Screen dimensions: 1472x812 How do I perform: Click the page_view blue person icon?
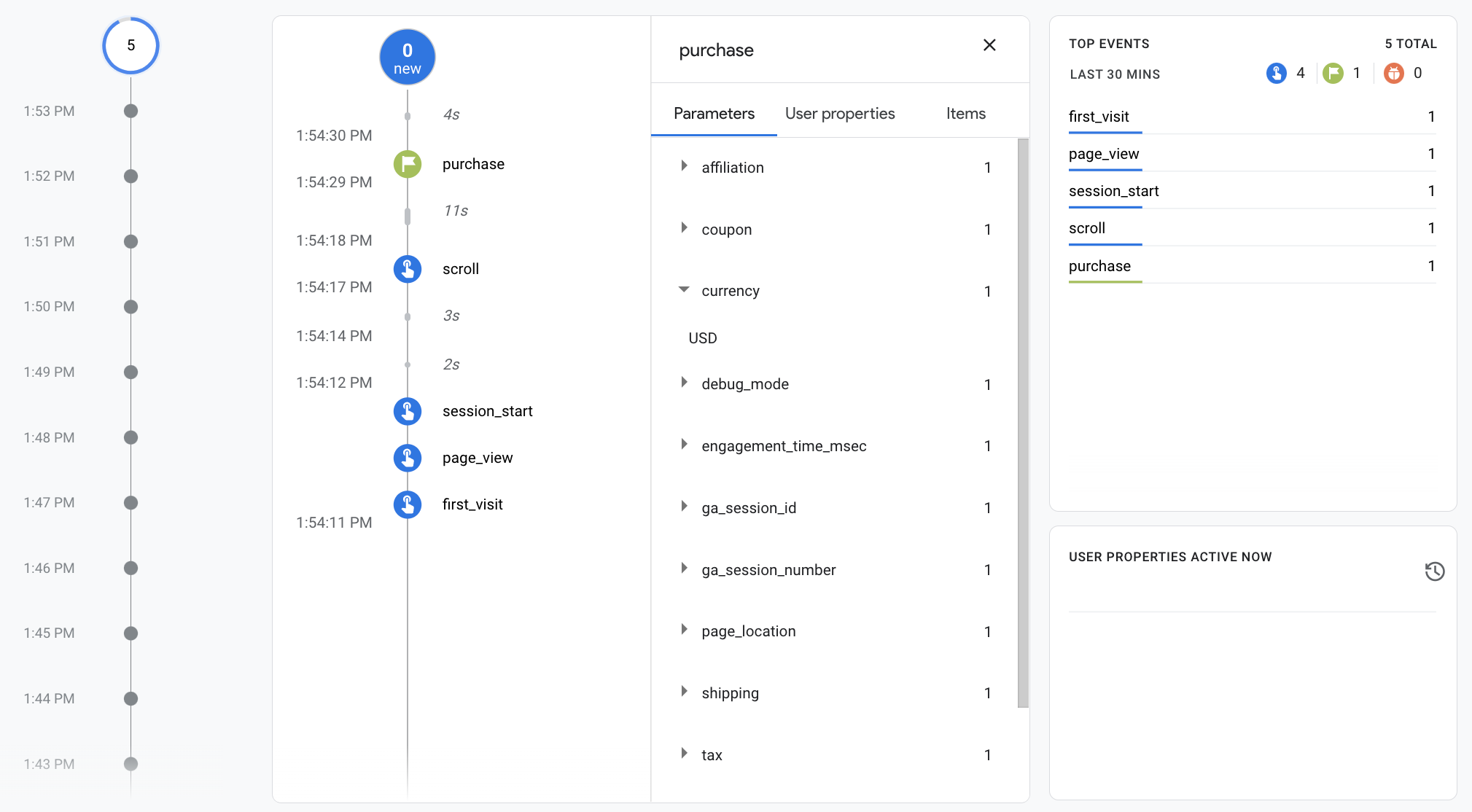point(408,457)
